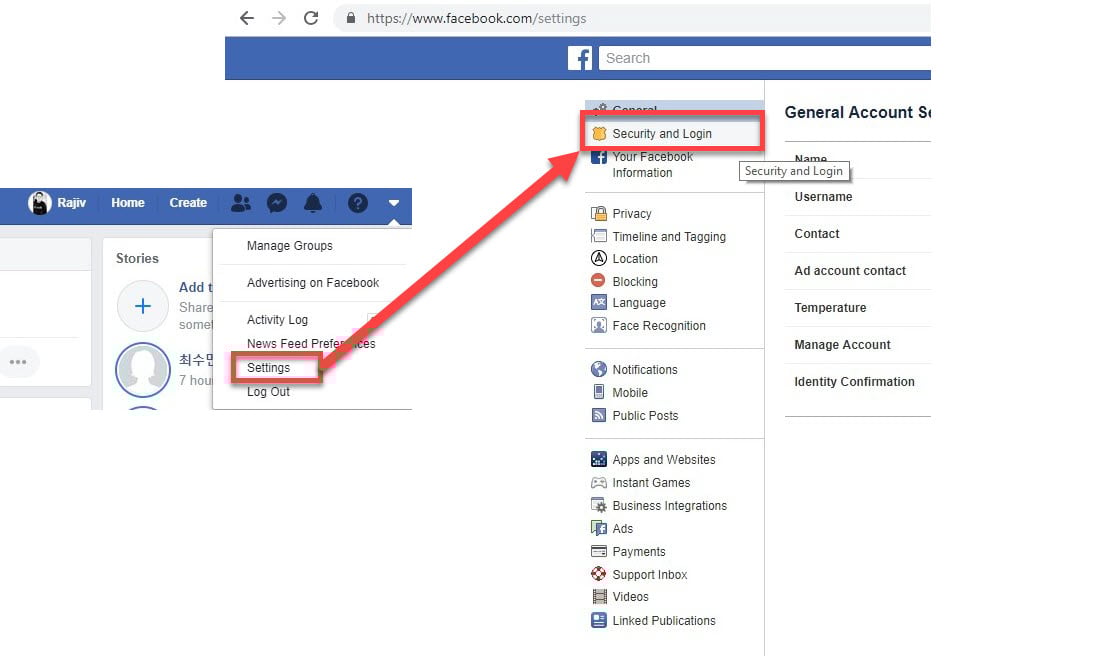This screenshot has height=656, width=1112.
Task: Open the Notifications bell icon
Action: pos(313,203)
